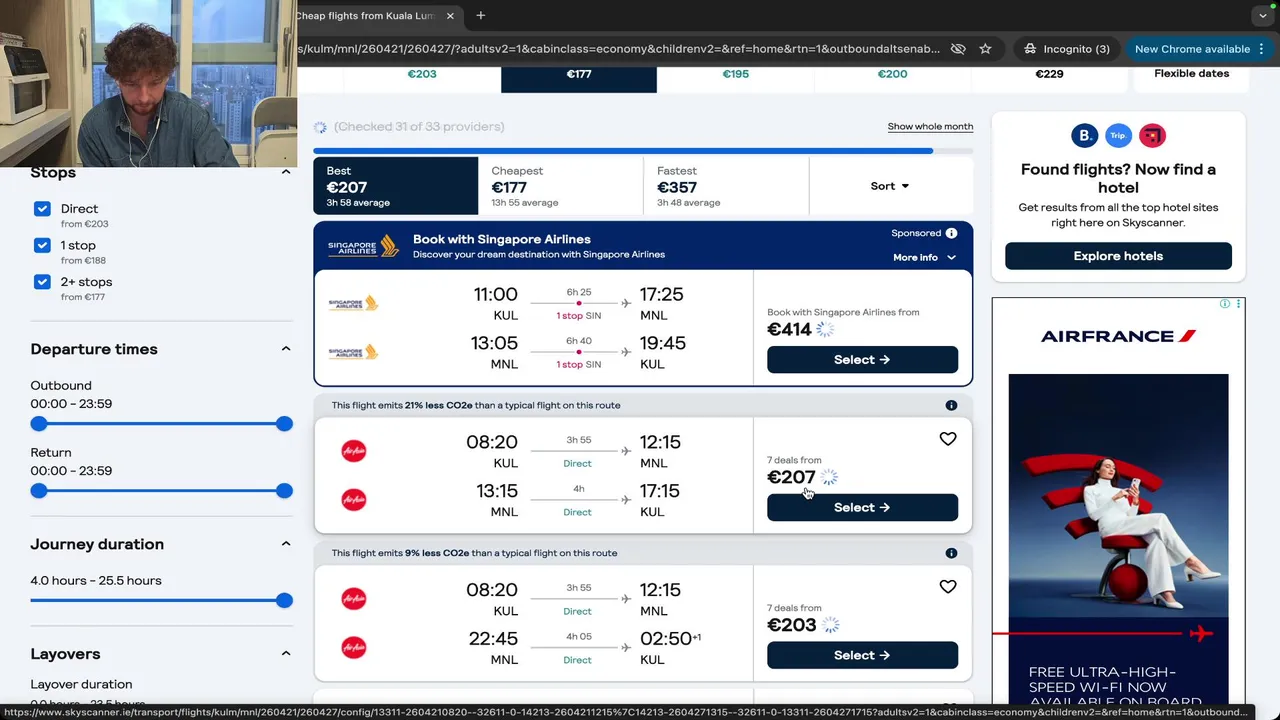Choose the Fastest €357 sort tab
The width and height of the screenshot is (1280, 720).
point(726,186)
